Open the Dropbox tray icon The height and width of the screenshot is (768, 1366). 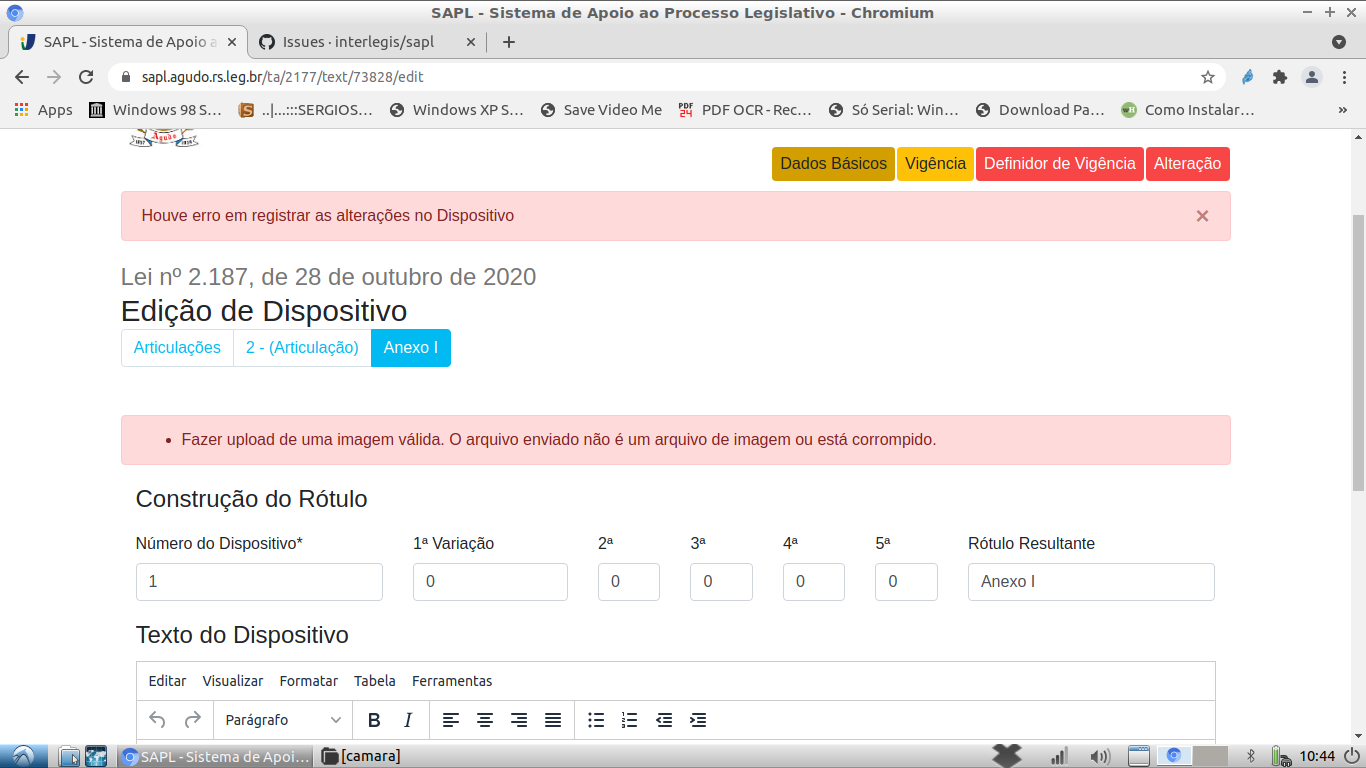pyautogui.click(x=1007, y=755)
